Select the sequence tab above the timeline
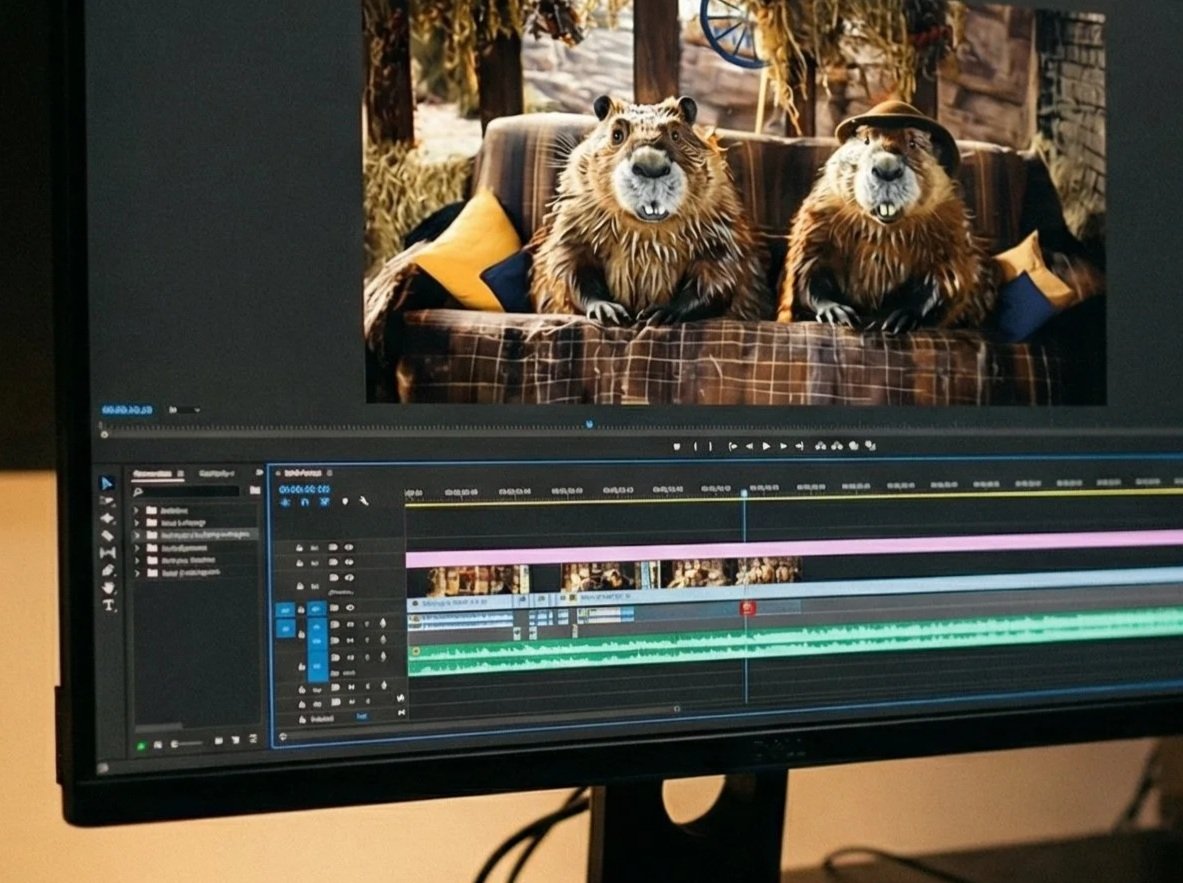Image resolution: width=1183 pixels, height=883 pixels. [x=302, y=473]
